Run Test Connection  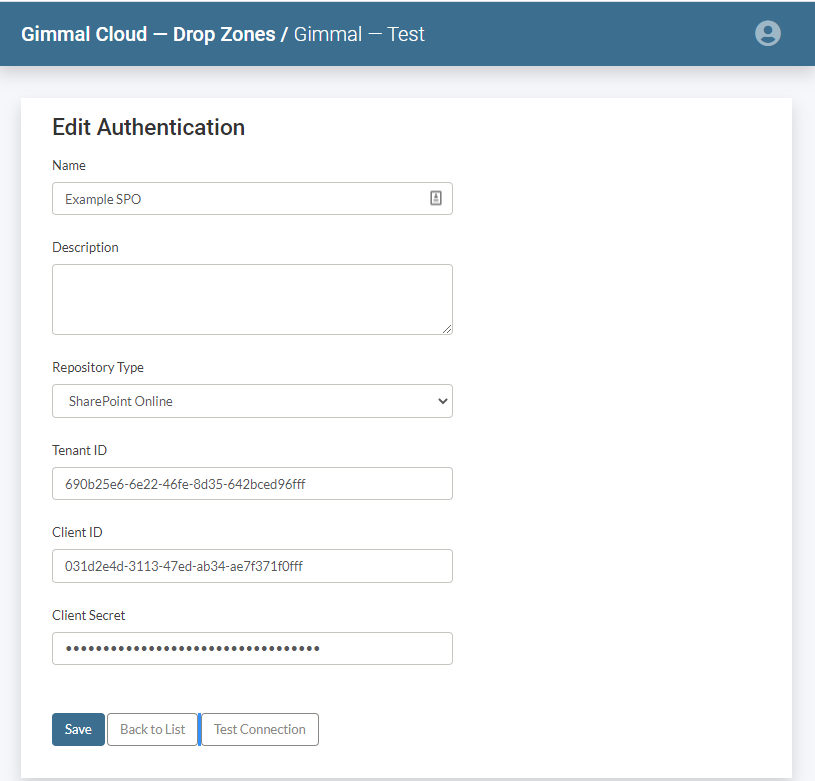(260, 729)
